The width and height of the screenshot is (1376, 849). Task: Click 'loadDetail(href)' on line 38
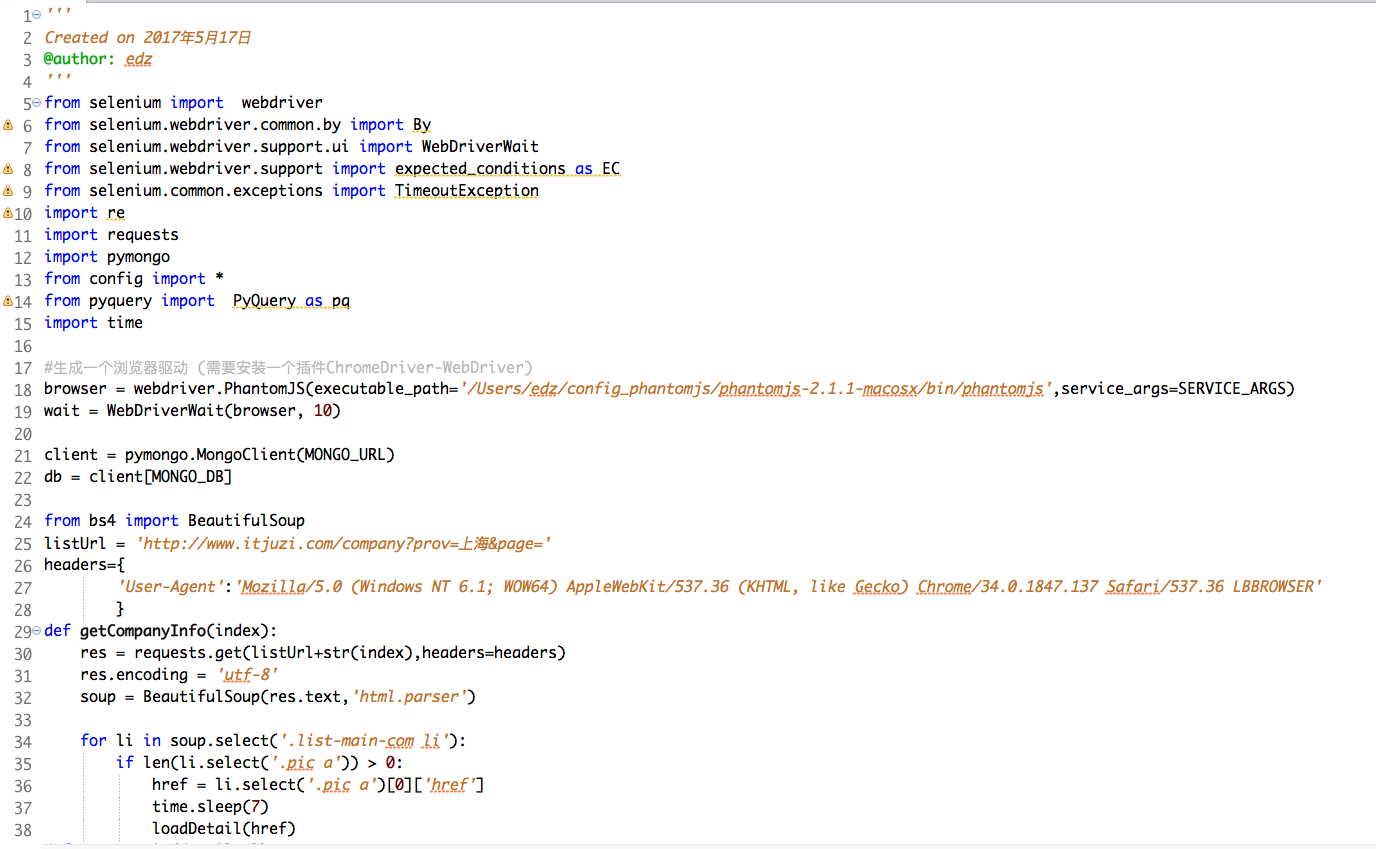[x=224, y=829]
